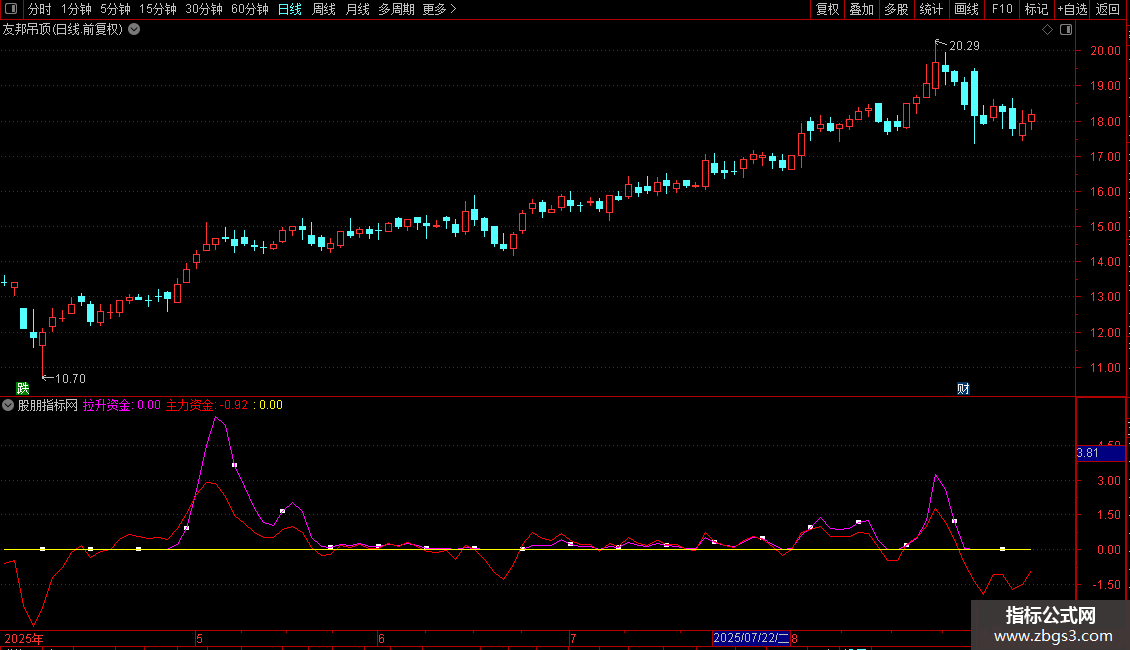Open the 统计 statistics tool
This screenshot has width=1130, height=650.
click(931, 9)
